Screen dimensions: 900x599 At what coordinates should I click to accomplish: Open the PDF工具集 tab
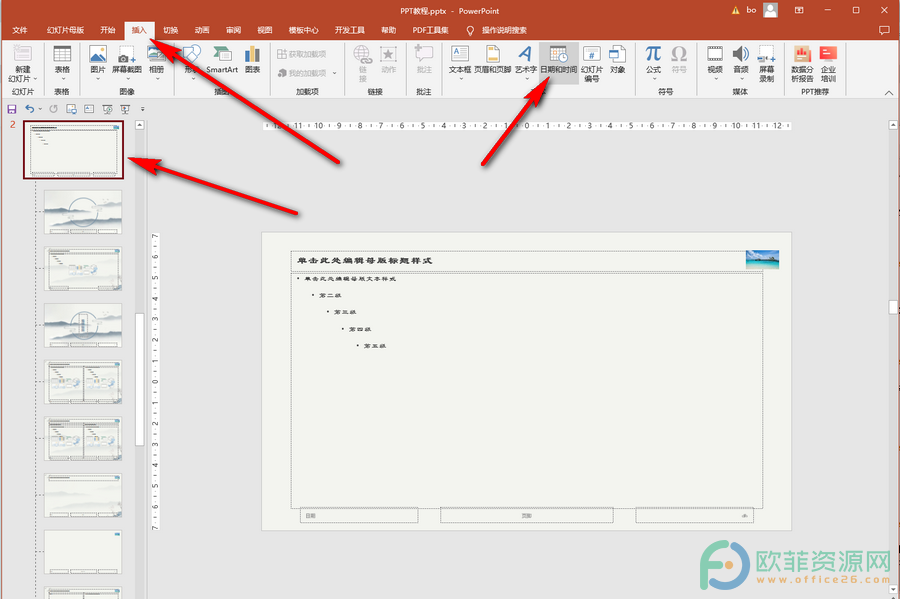[430, 30]
